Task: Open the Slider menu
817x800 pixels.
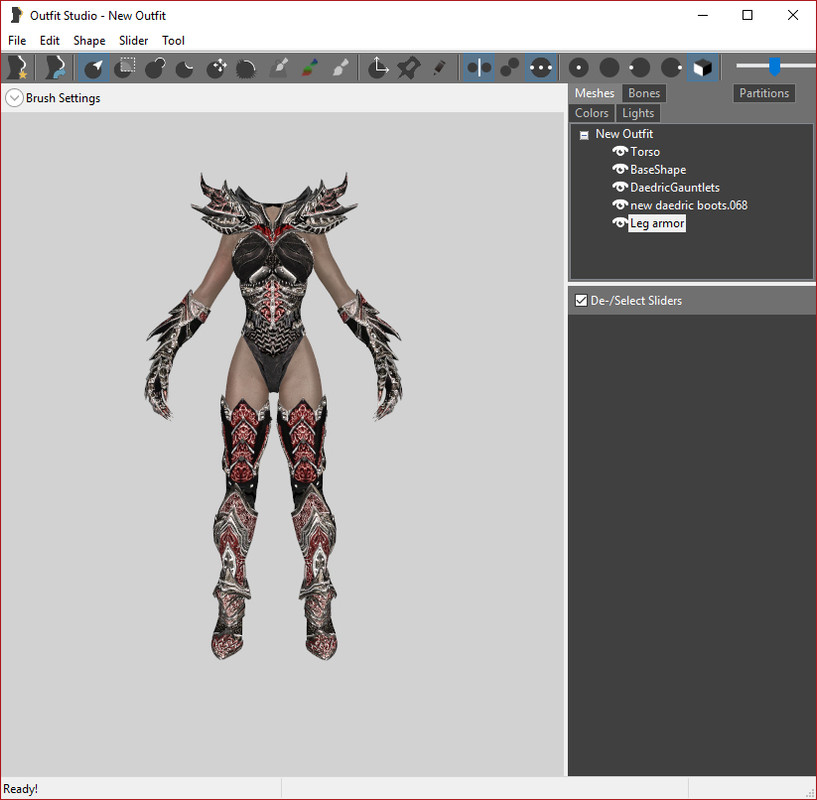Action: pos(133,41)
